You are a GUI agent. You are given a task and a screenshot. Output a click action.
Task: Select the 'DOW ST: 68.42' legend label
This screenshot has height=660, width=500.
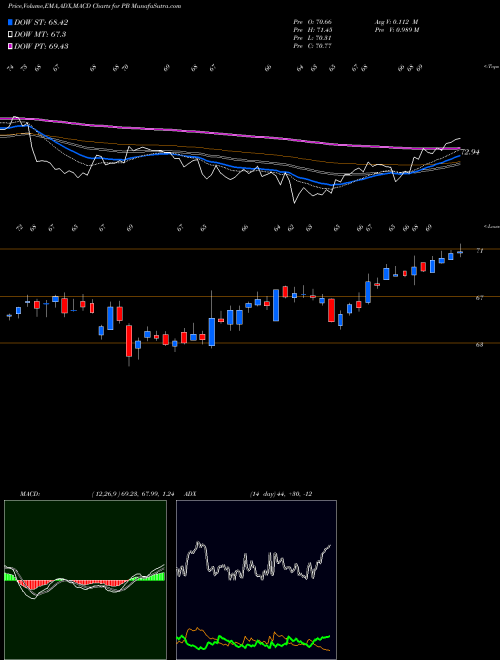(x=41, y=22)
